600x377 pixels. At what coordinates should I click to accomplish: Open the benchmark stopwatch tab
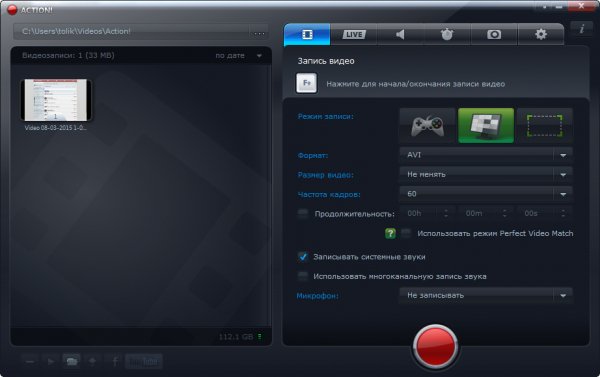coord(447,34)
